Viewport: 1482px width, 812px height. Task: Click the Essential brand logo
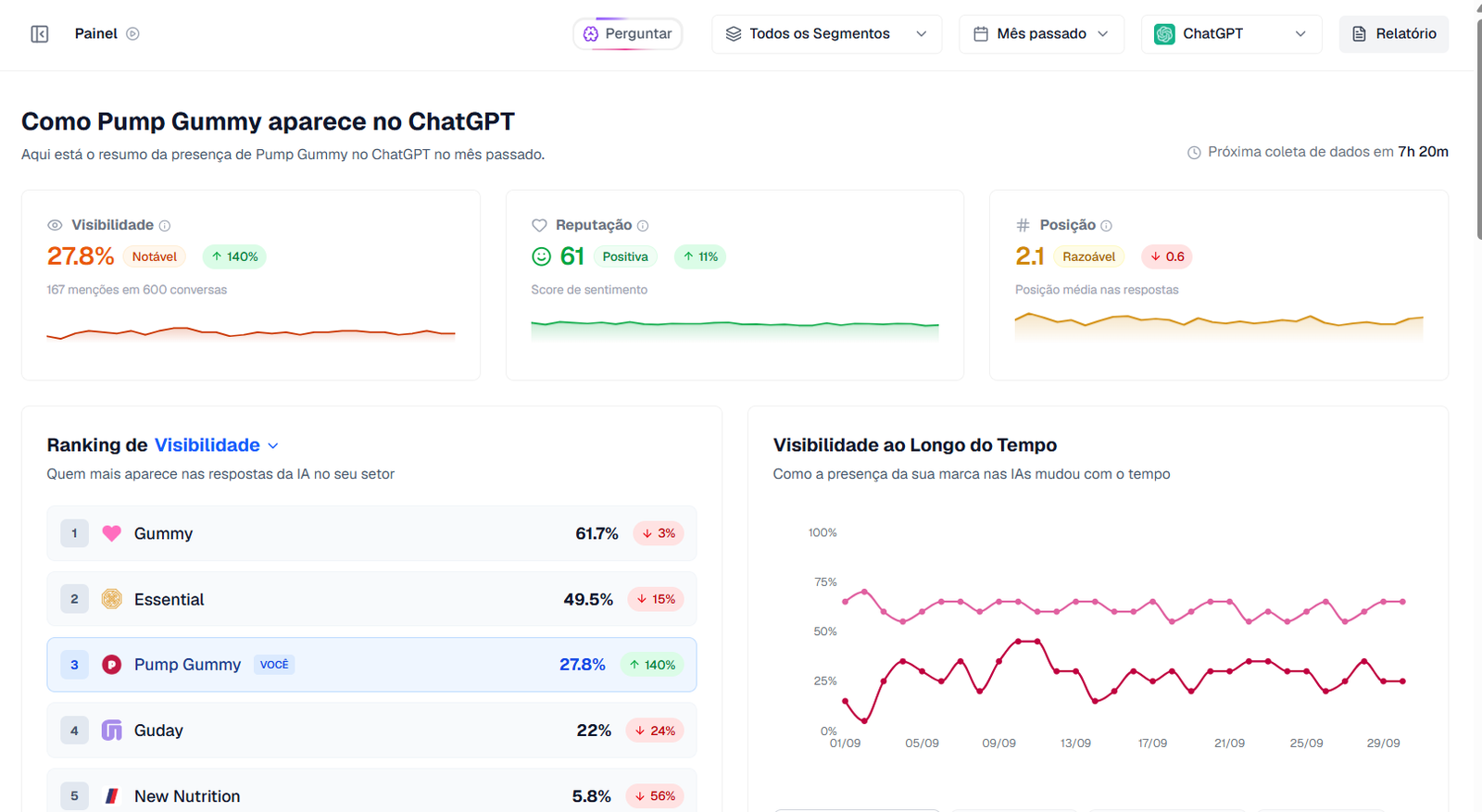coord(112,599)
